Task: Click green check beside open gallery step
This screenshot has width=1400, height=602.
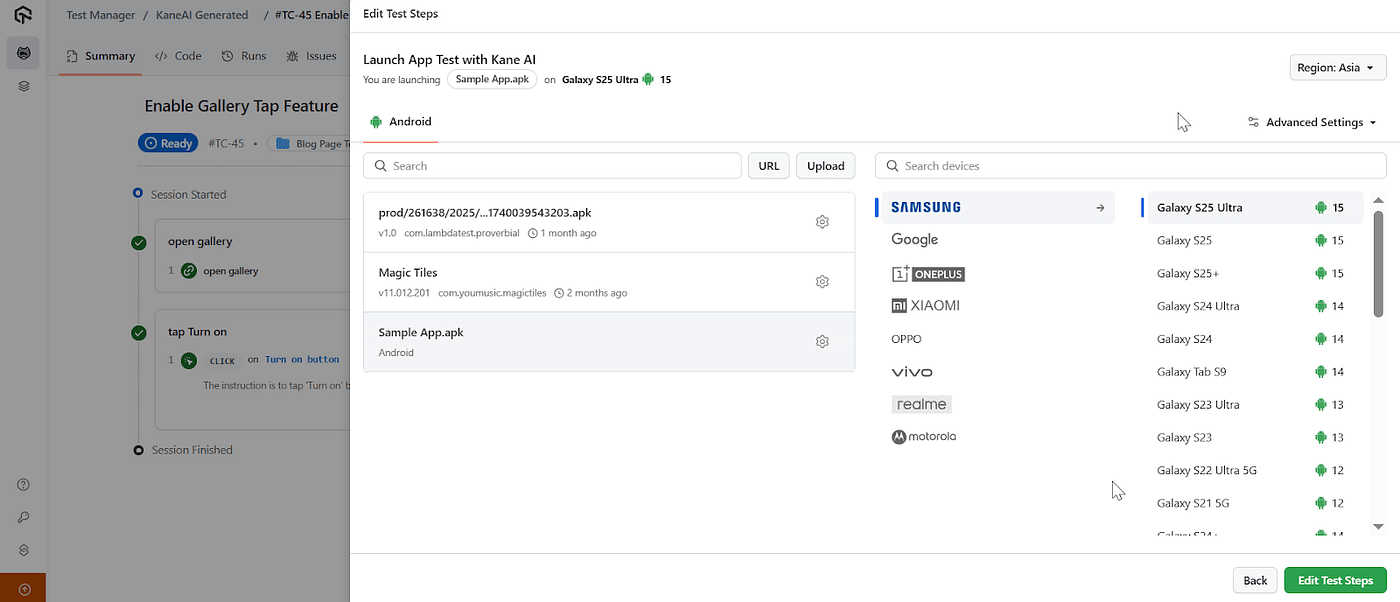Action: [x=139, y=242]
